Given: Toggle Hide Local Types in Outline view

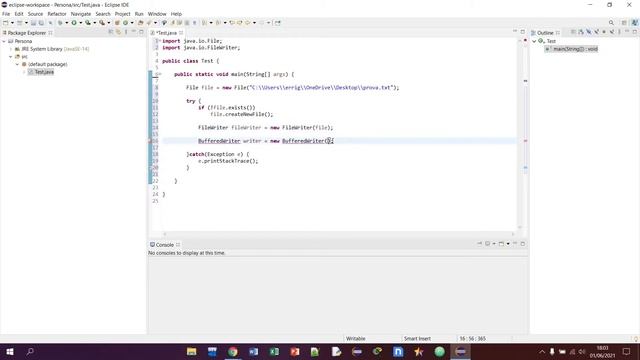Looking at the screenshot, I should pyautogui.click(x=612, y=32).
